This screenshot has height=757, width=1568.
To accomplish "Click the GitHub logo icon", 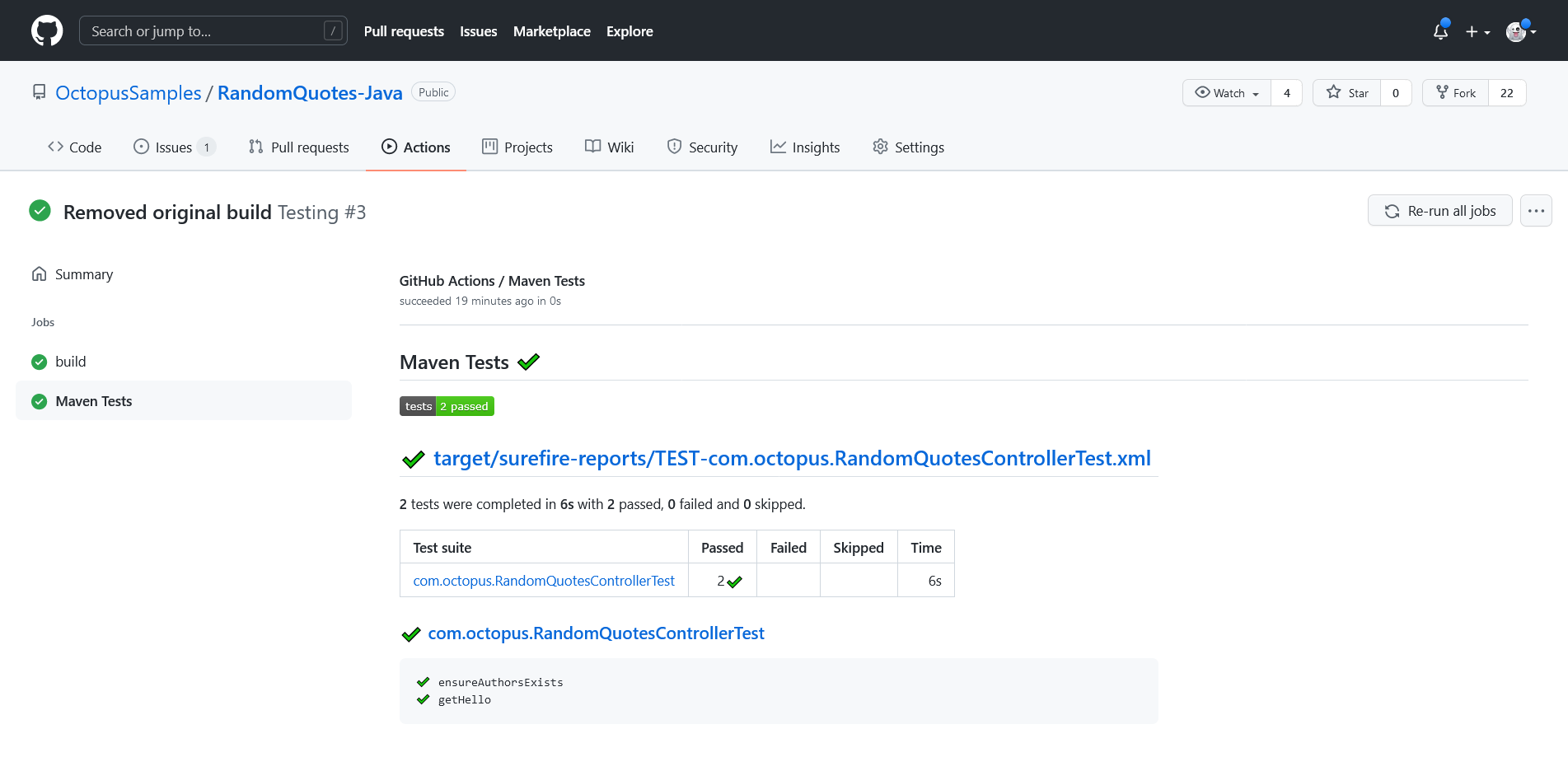I will [x=47, y=30].
